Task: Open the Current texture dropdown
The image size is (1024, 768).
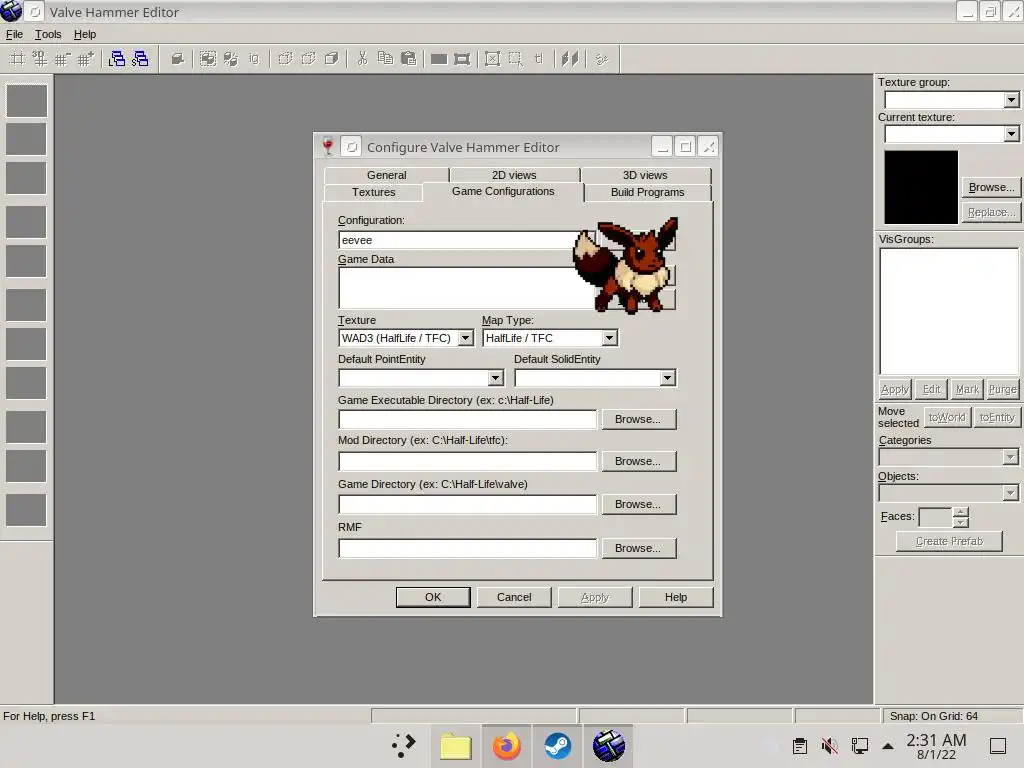Action: point(1011,134)
